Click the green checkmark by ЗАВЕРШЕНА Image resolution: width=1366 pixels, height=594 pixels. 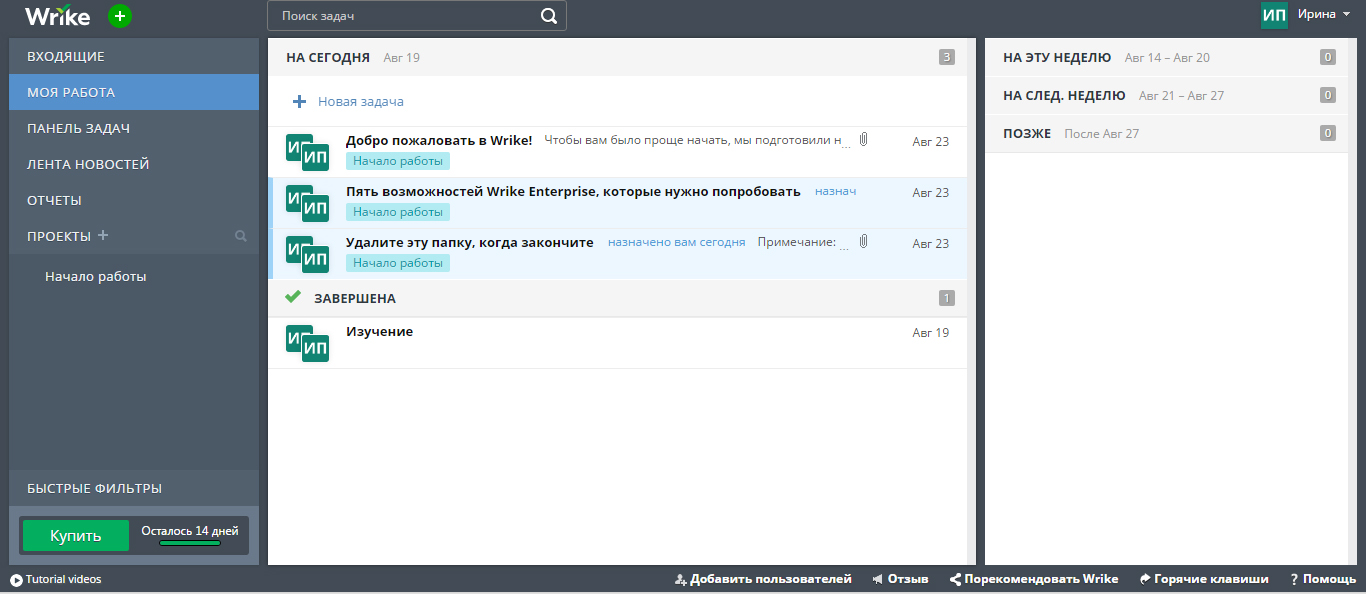[x=293, y=297]
